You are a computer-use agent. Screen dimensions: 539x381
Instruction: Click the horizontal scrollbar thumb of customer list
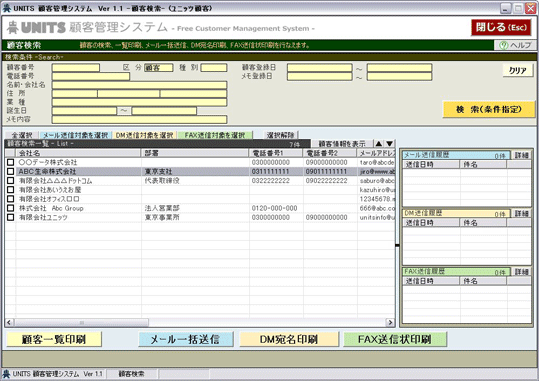[x=82, y=323]
